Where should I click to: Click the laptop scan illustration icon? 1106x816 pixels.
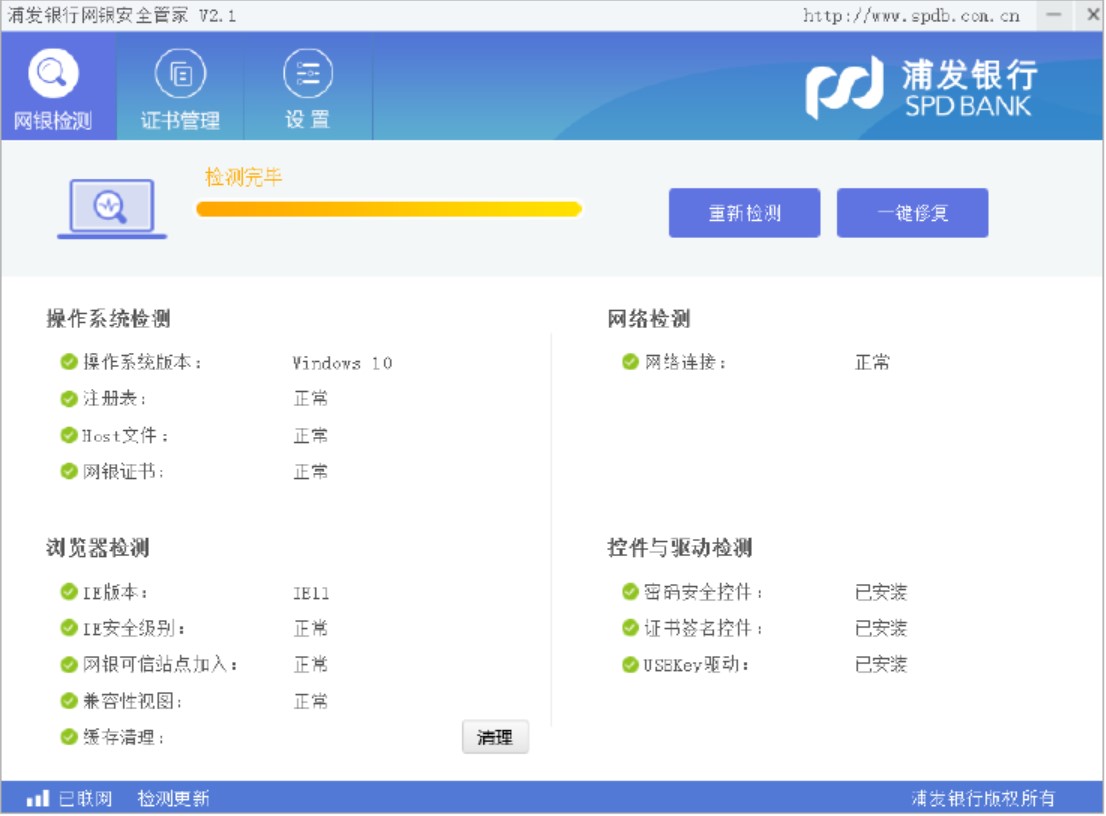(x=111, y=209)
